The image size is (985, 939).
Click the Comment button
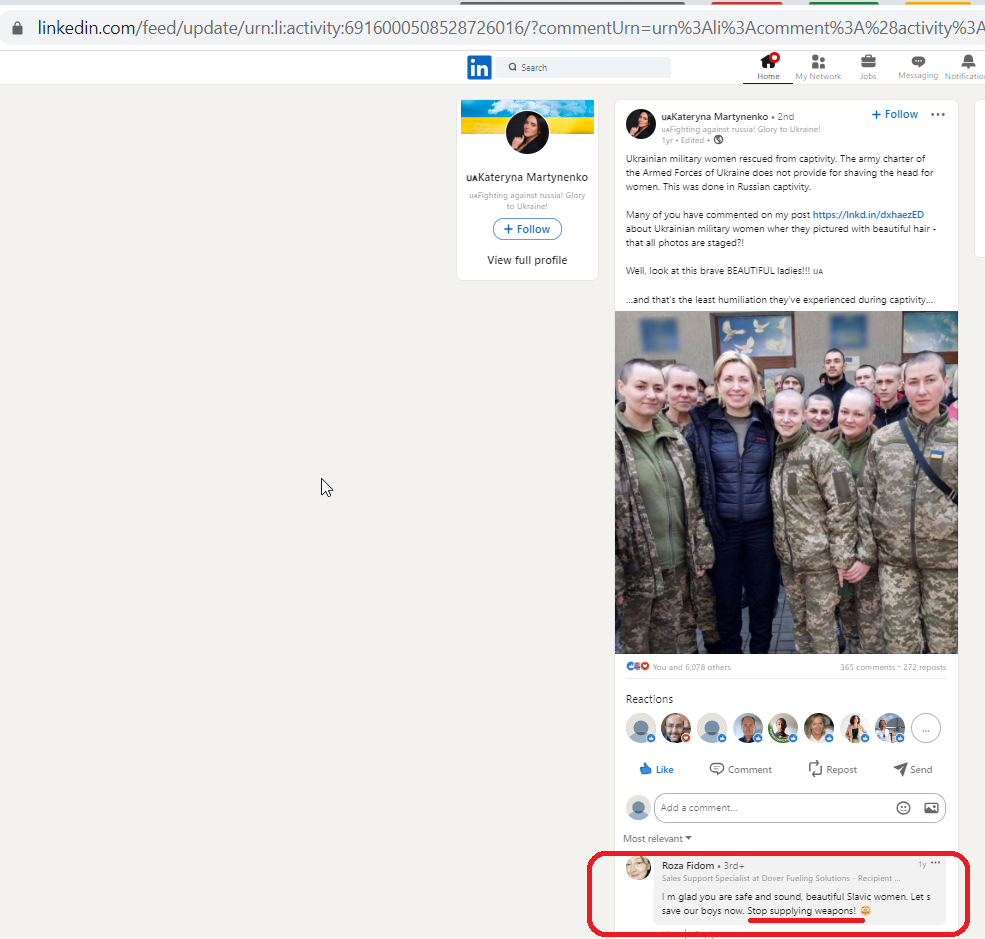click(x=741, y=769)
